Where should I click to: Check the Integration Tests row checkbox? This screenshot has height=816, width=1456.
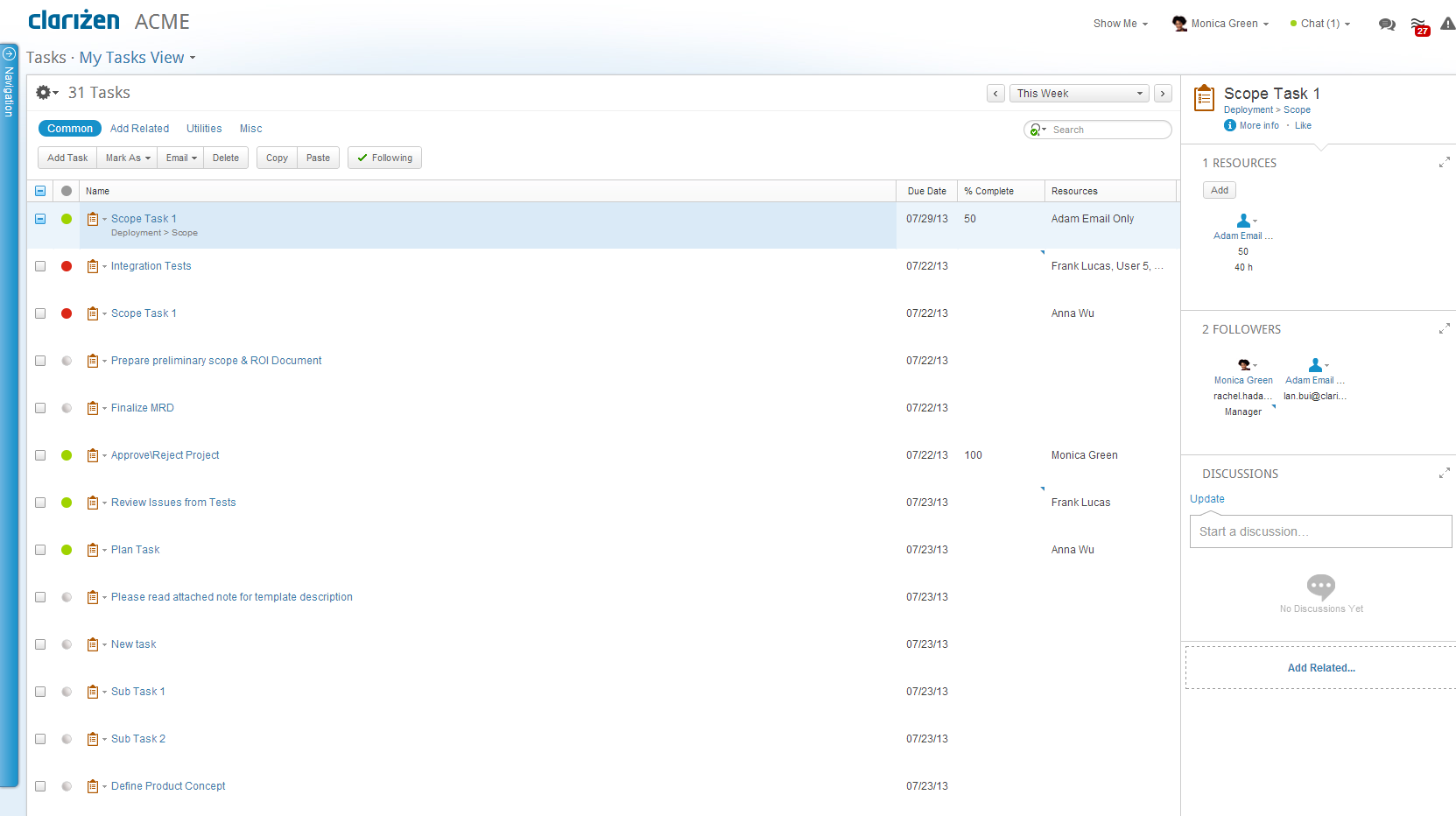(x=40, y=266)
